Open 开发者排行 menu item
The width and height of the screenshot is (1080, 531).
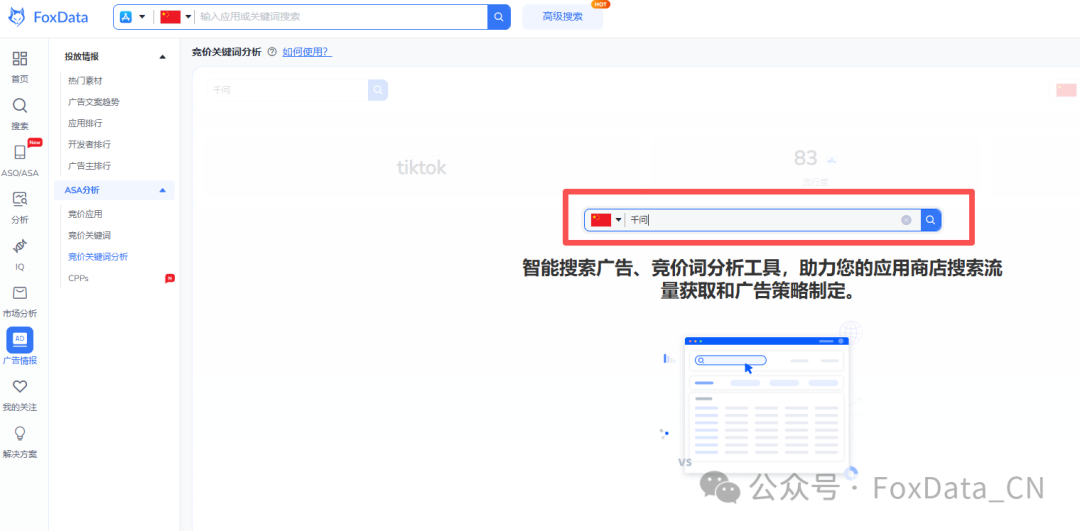pos(90,145)
